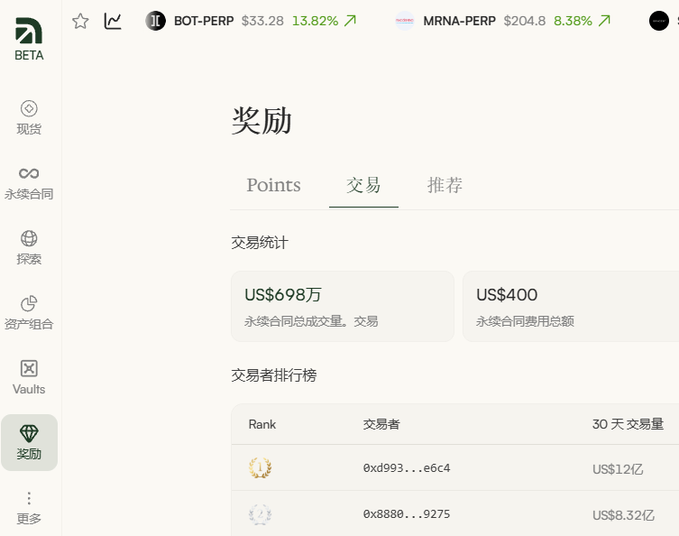Screen dimensions: 679x536
Task: Switch to the 推荐 tab
Action: (445, 185)
